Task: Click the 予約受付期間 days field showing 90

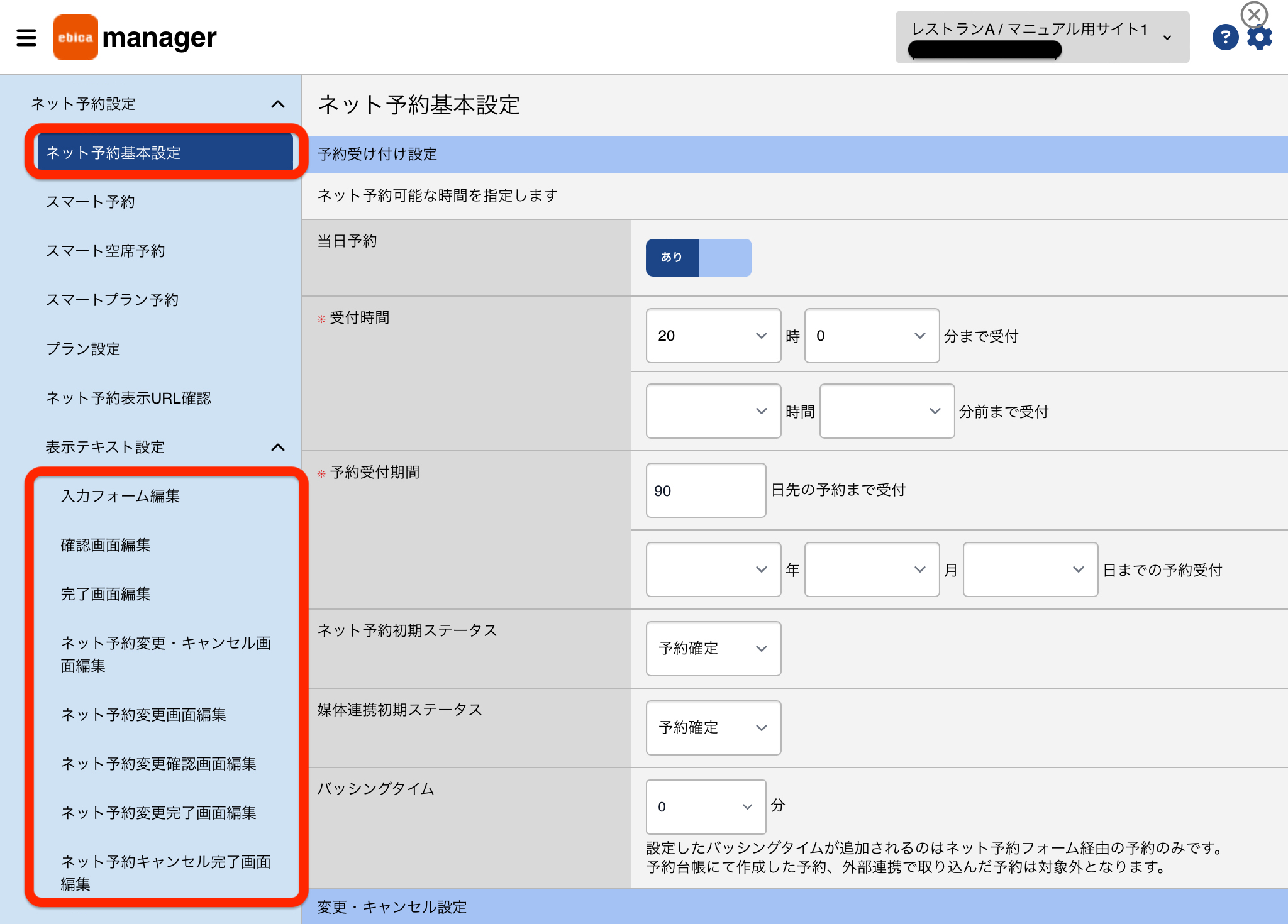Action: point(706,490)
